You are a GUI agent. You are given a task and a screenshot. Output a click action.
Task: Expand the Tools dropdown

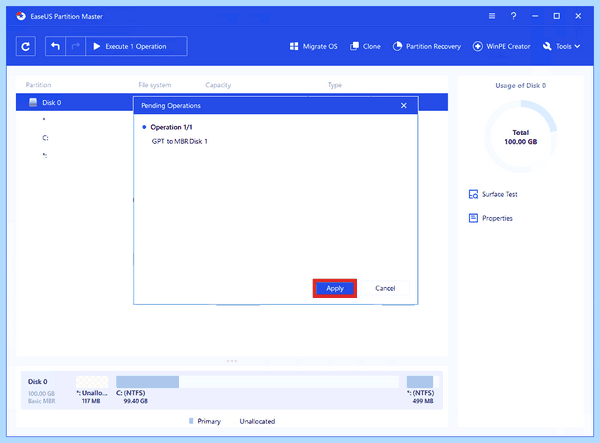click(x=561, y=46)
